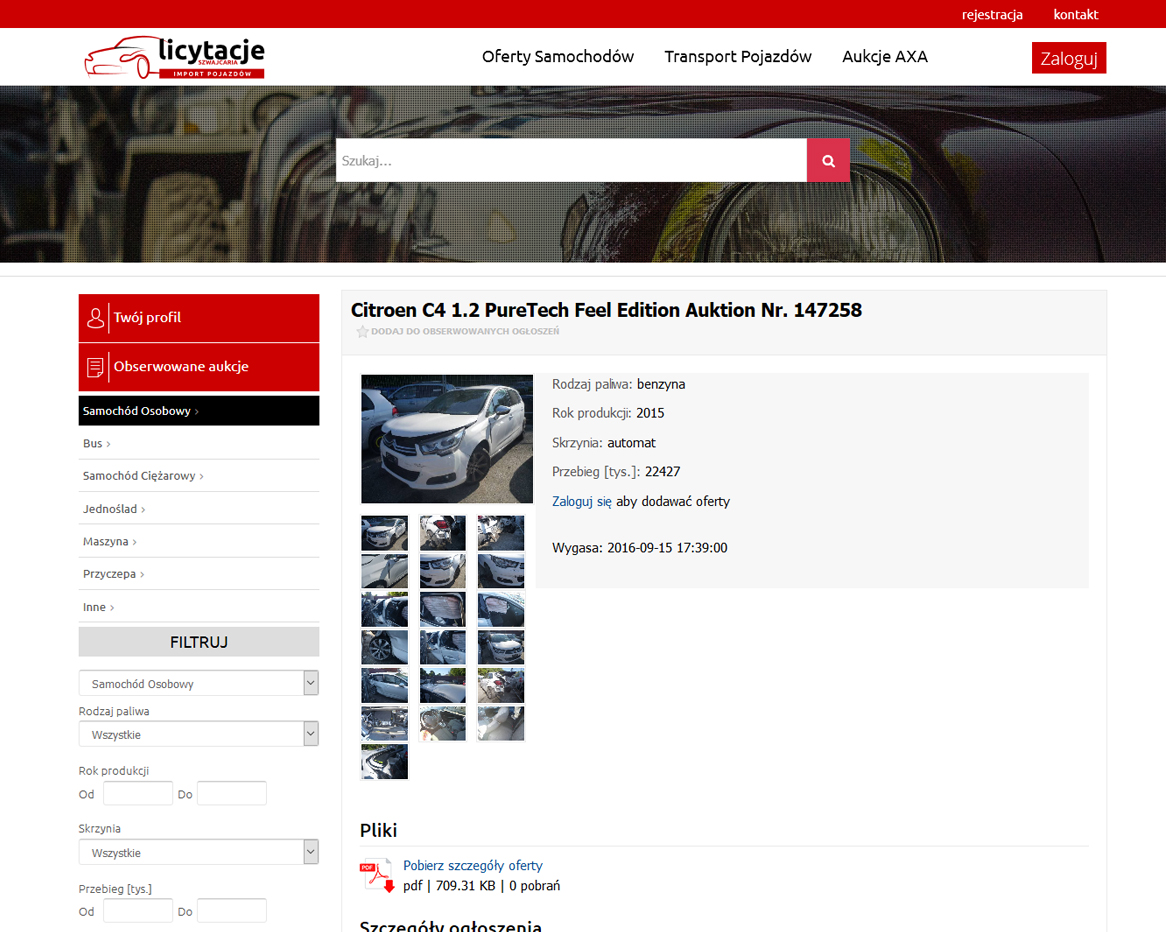This screenshot has width=1166, height=932.
Task: Open middle thumbnail in third gallery row
Action: click(442, 609)
